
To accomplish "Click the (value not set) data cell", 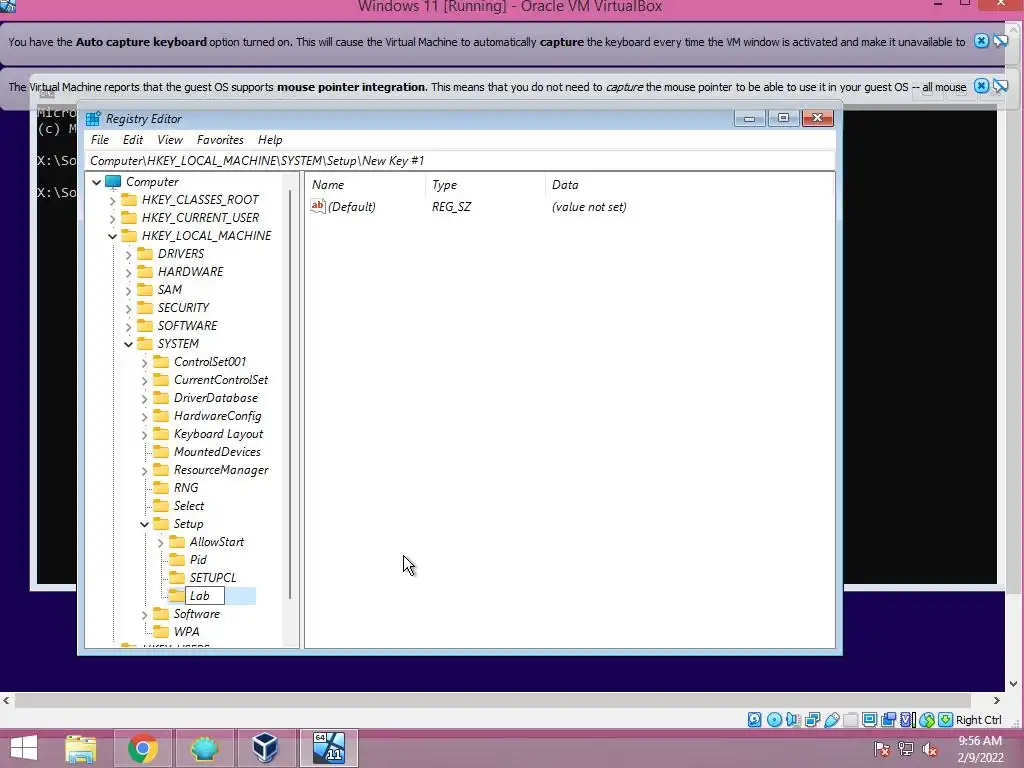I will coord(589,207).
